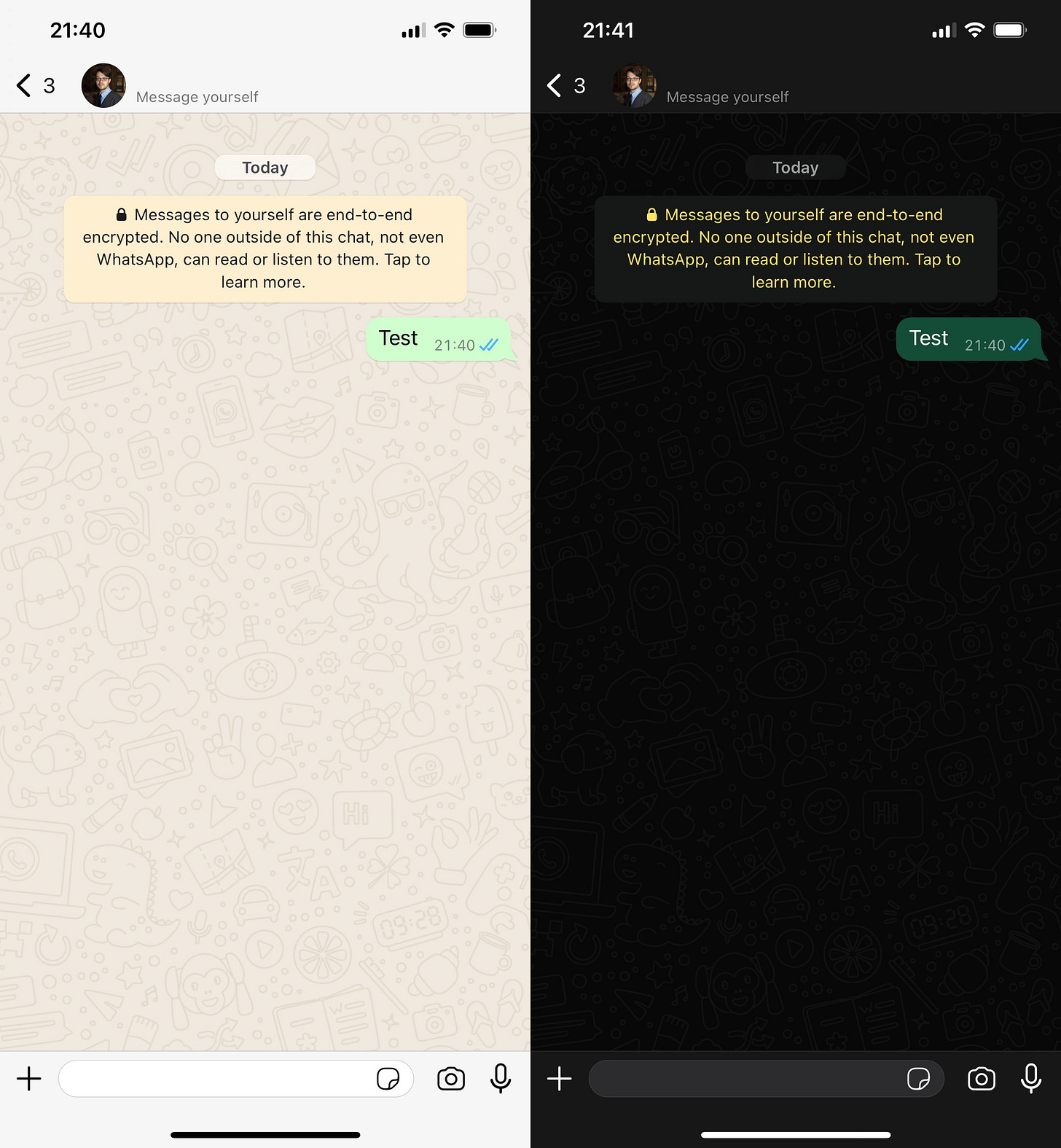Focus the message input field in dark mode

(x=767, y=1079)
